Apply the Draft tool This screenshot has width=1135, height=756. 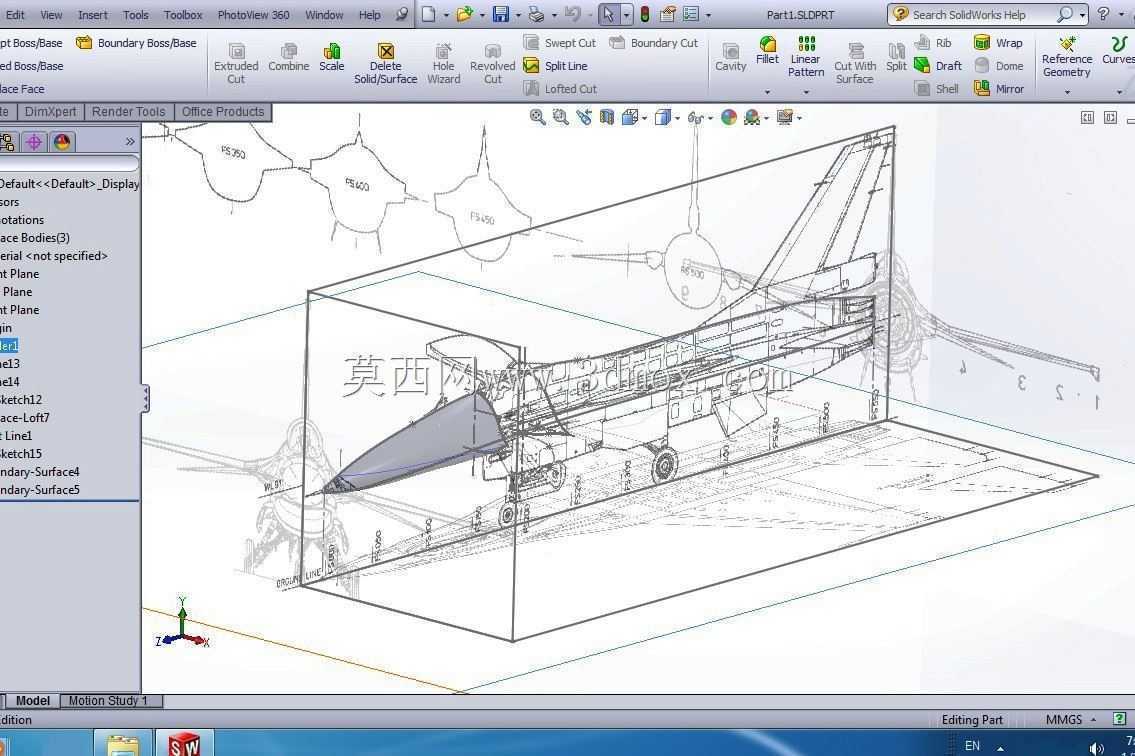(938, 66)
